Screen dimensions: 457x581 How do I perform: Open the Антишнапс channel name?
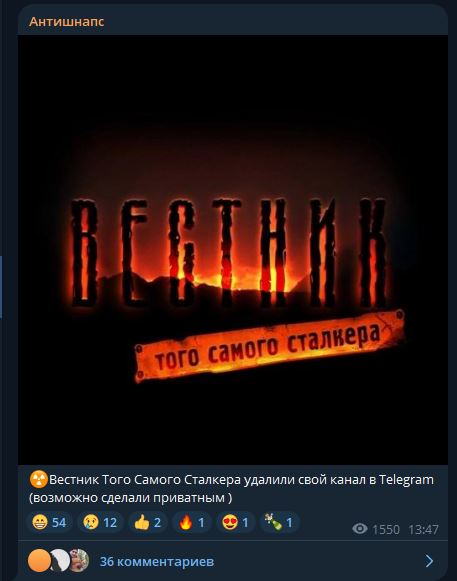tap(66, 21)
